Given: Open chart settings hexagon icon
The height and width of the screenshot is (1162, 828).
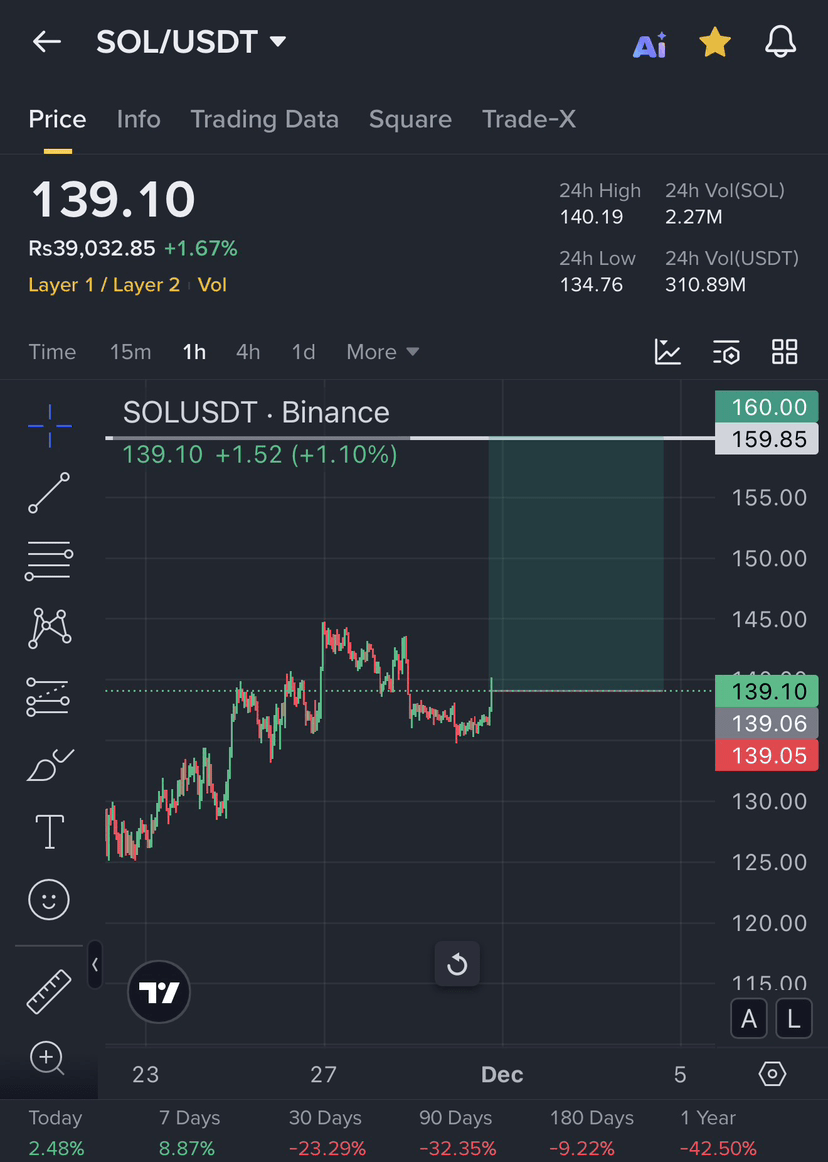Looking at the screenshot, I should (x=772, y=1074).
